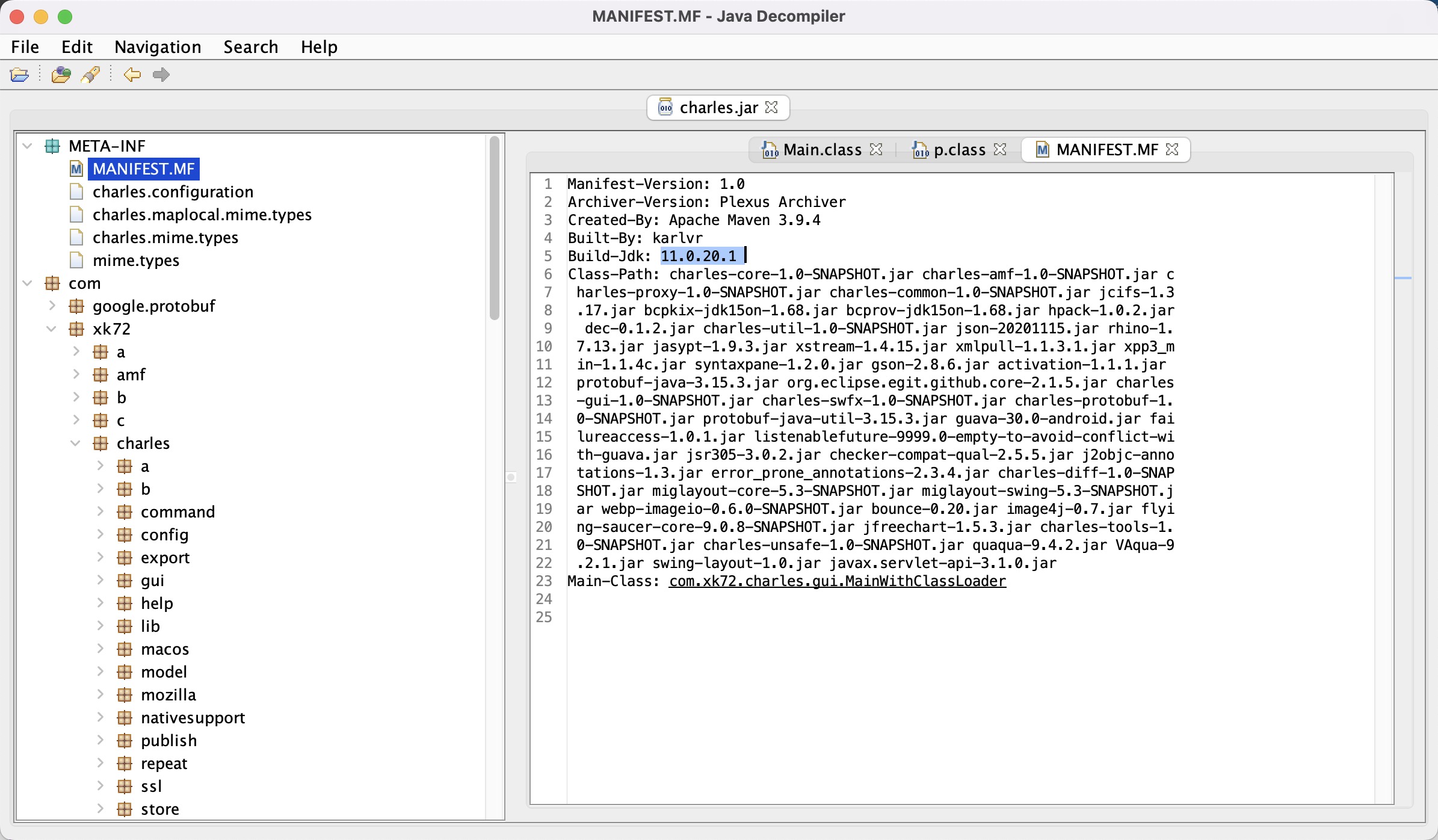Click the repeat package icon
The width and height of the screenshot is (1438, 840).
[x=125, y=764]
